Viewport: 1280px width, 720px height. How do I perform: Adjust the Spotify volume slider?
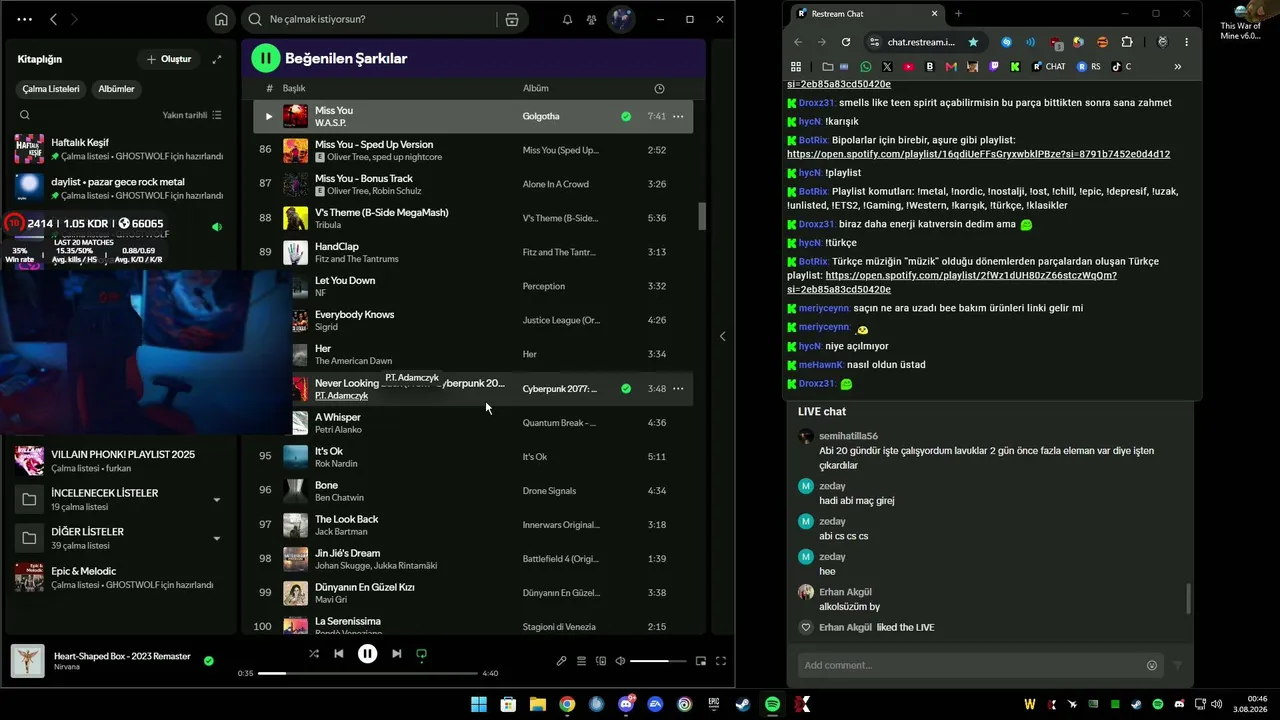[x=657, y=661]
